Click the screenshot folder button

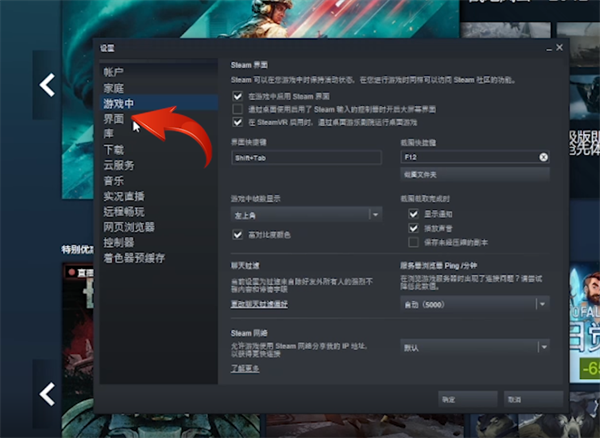pyautogui.click(x=475, y=174)
